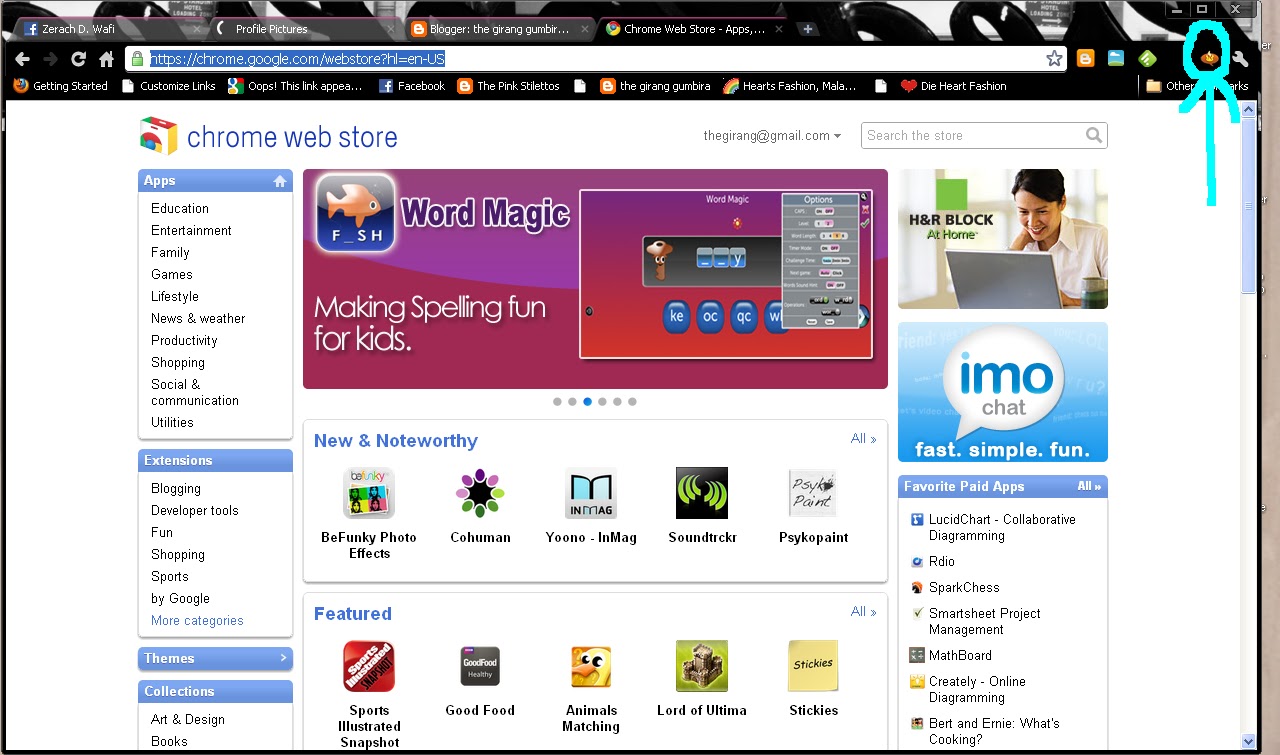Viewport: 1280px width, 755px height.
Task: Open the Art & Design collection
Action: coord(188,719)
